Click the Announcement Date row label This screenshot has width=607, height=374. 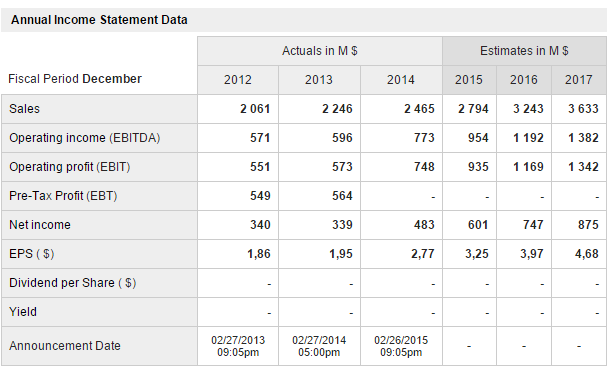(x=65, y=346)
